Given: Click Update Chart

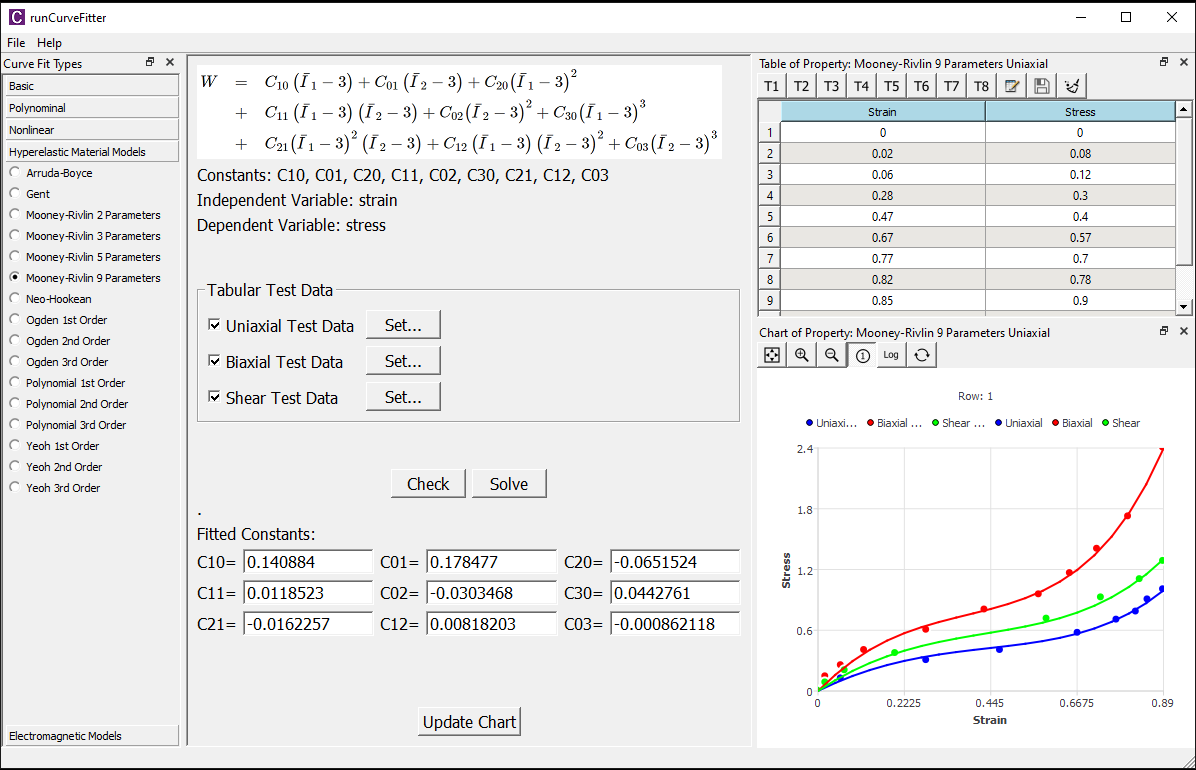Looking at the screenshot, I should 468,721.
